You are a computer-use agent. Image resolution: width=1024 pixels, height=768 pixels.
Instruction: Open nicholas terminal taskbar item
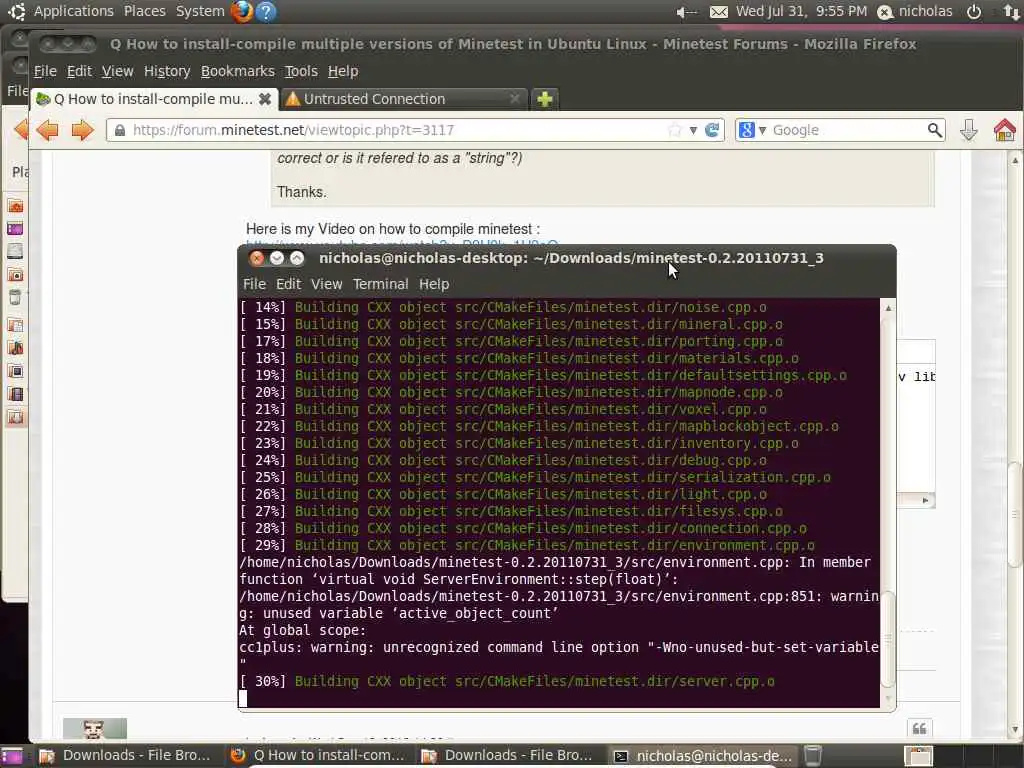(703, 756)
